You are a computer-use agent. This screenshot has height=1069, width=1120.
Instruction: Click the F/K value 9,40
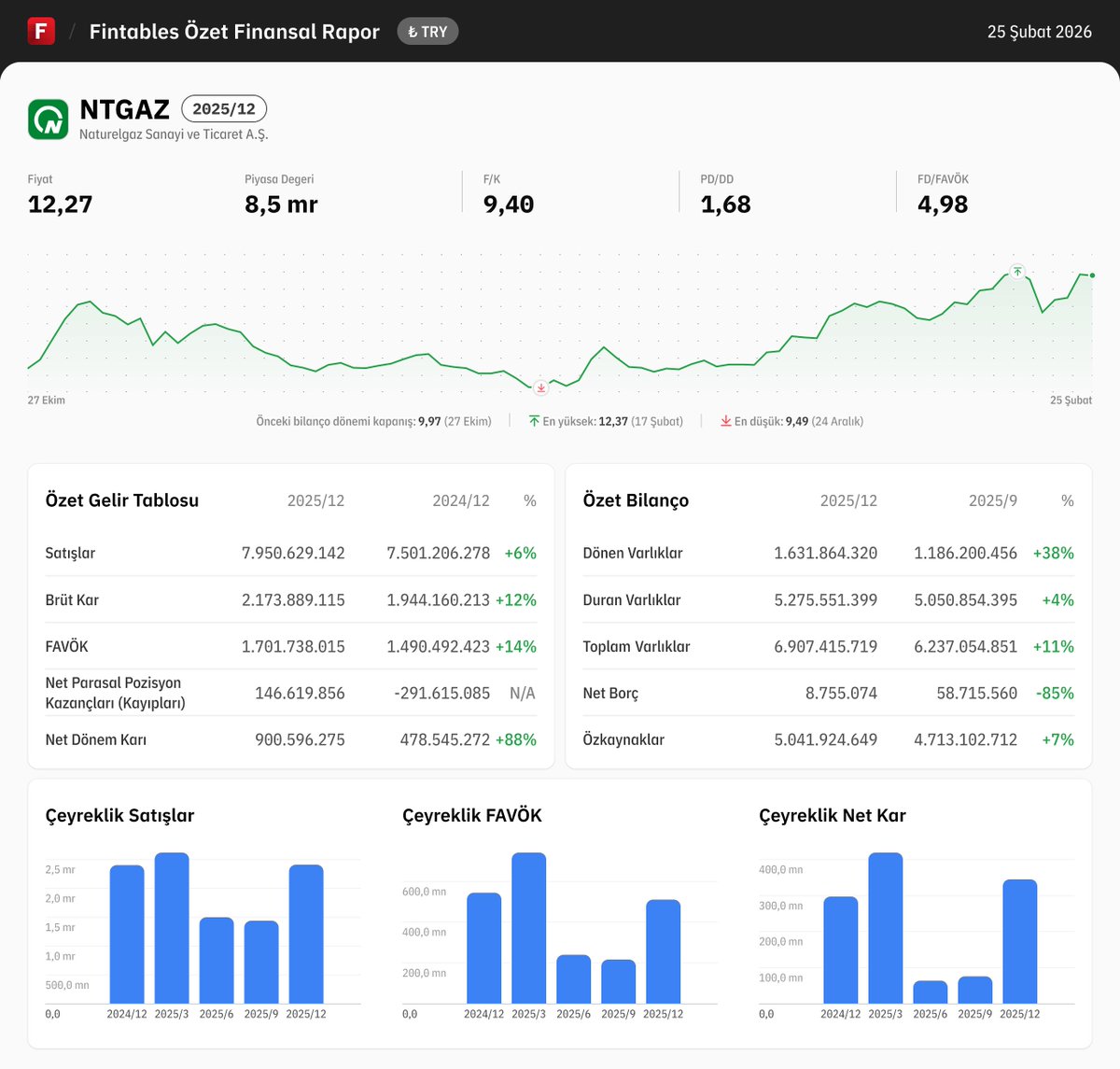point(509,204)
